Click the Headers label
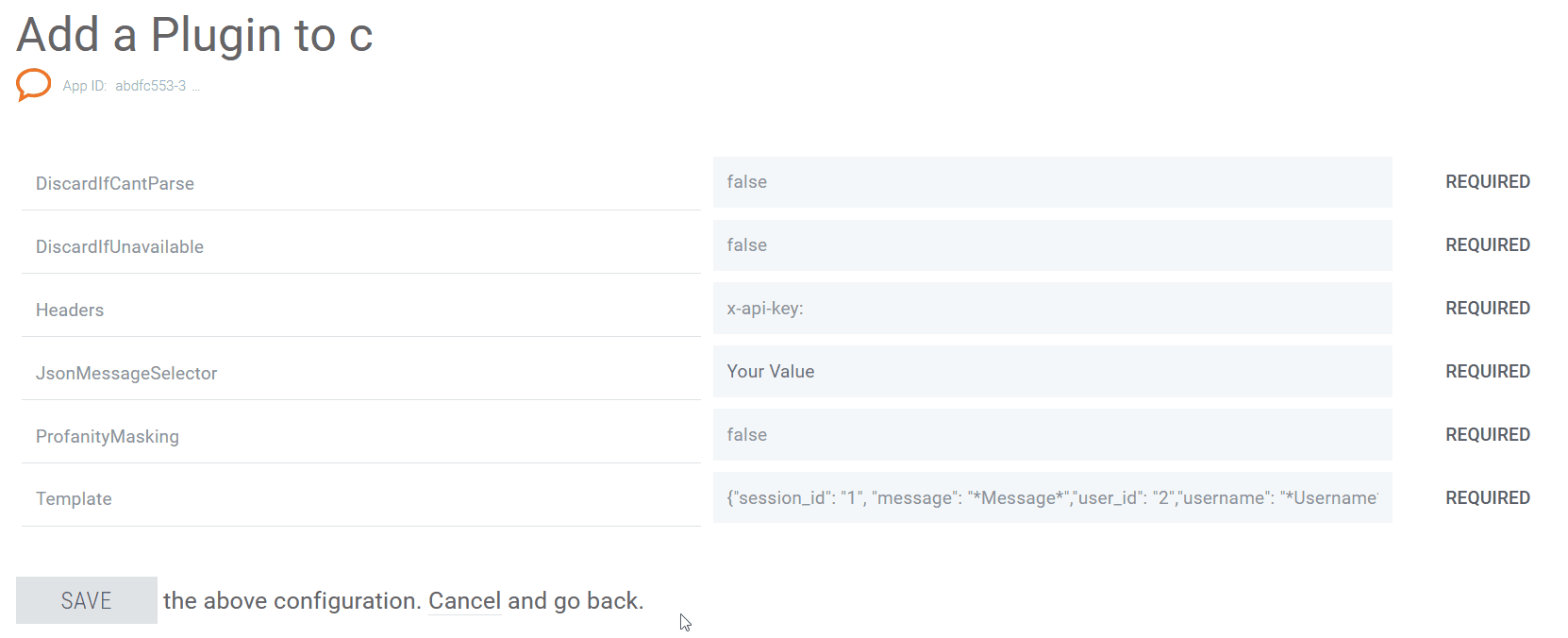 pyautogui.click(x=70, y=311)
